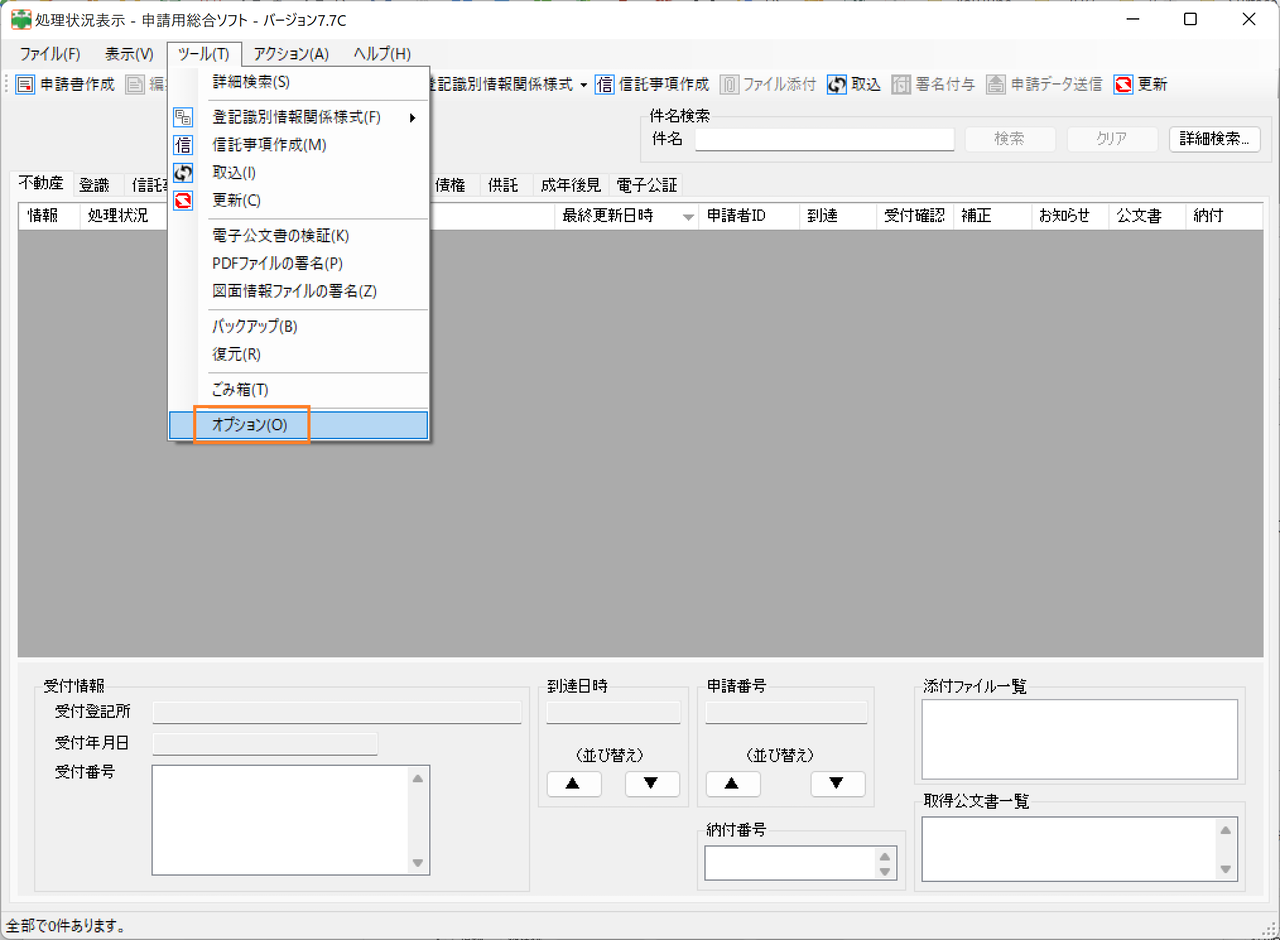The width and height of the screenshot is (1280, 940).
Task: Click the 申請書作成 toolbar icon
Action: [25, 85]
